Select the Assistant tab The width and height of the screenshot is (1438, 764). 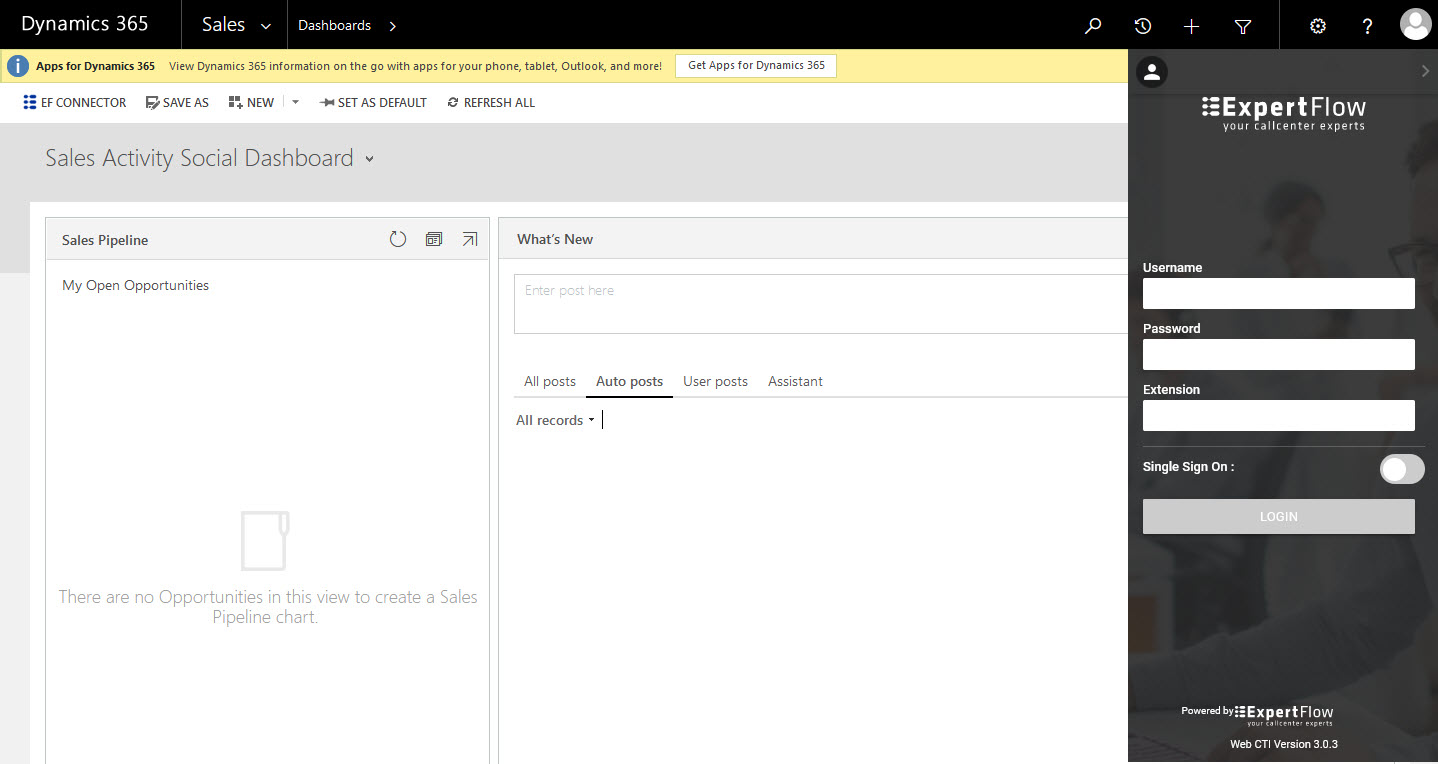pyautogui.click(x=795, y=381)
